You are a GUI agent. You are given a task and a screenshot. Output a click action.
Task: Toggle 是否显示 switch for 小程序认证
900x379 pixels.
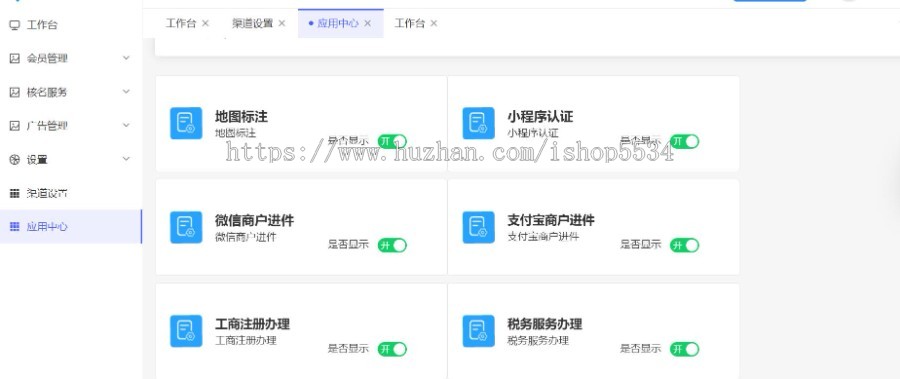coord(684,141)
